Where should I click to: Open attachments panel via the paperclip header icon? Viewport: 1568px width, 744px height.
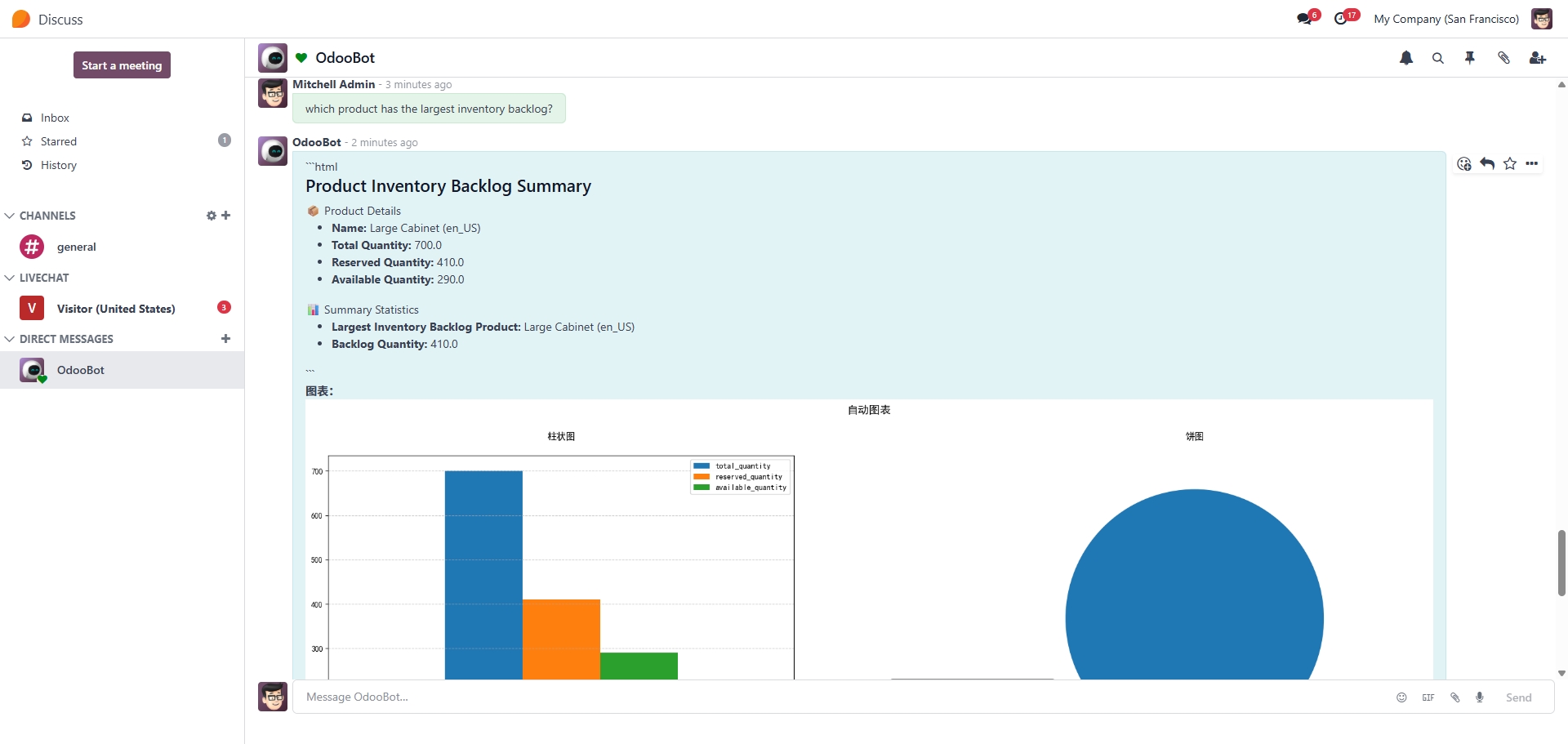pos(1503,58)
